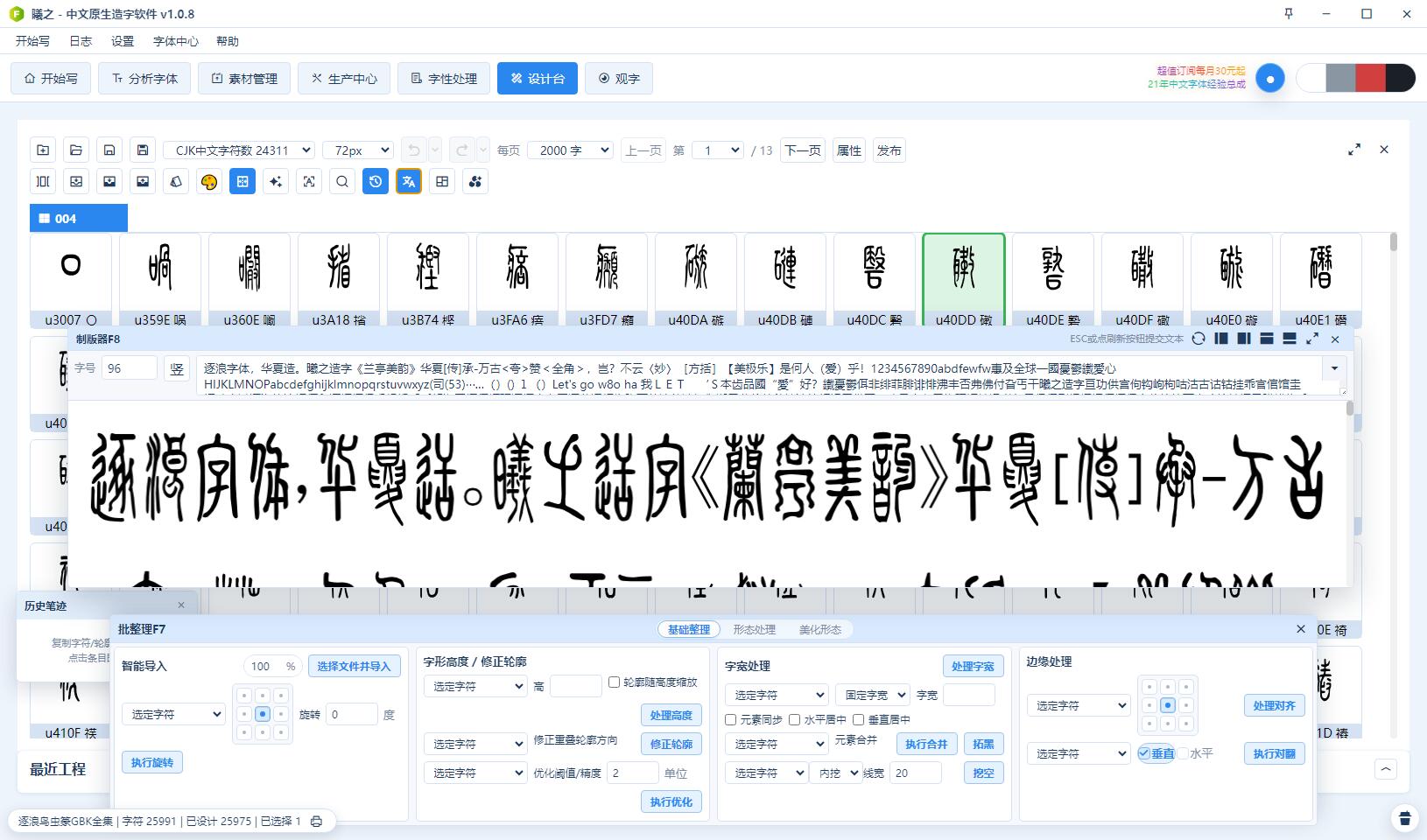The image size is (1427, 840).
Task: Check the 元素同步 checkbox
Action: click(731, 719)
